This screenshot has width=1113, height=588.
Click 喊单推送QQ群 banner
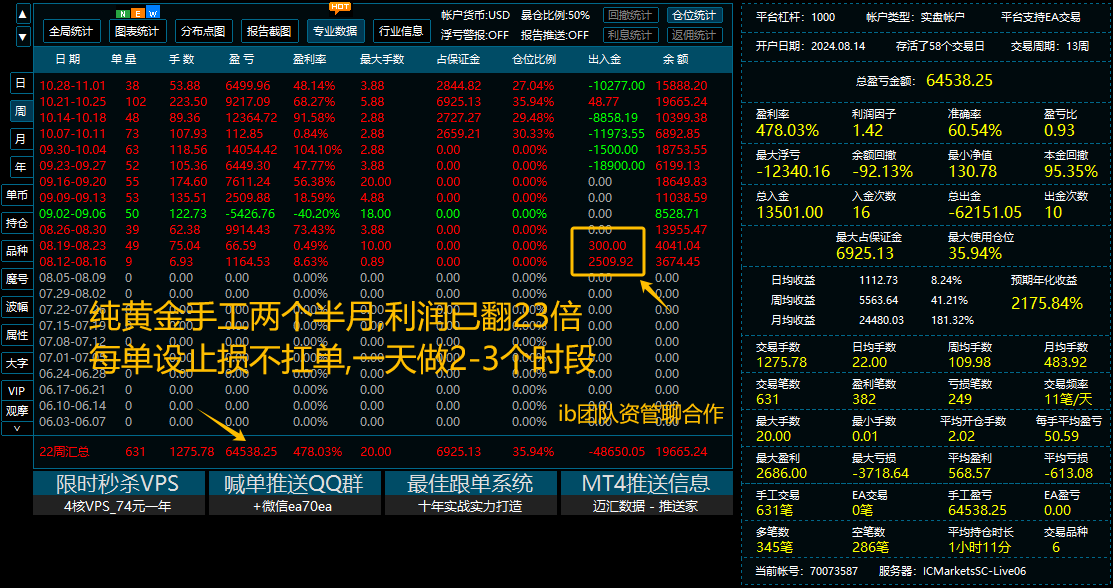pos(295,483)
